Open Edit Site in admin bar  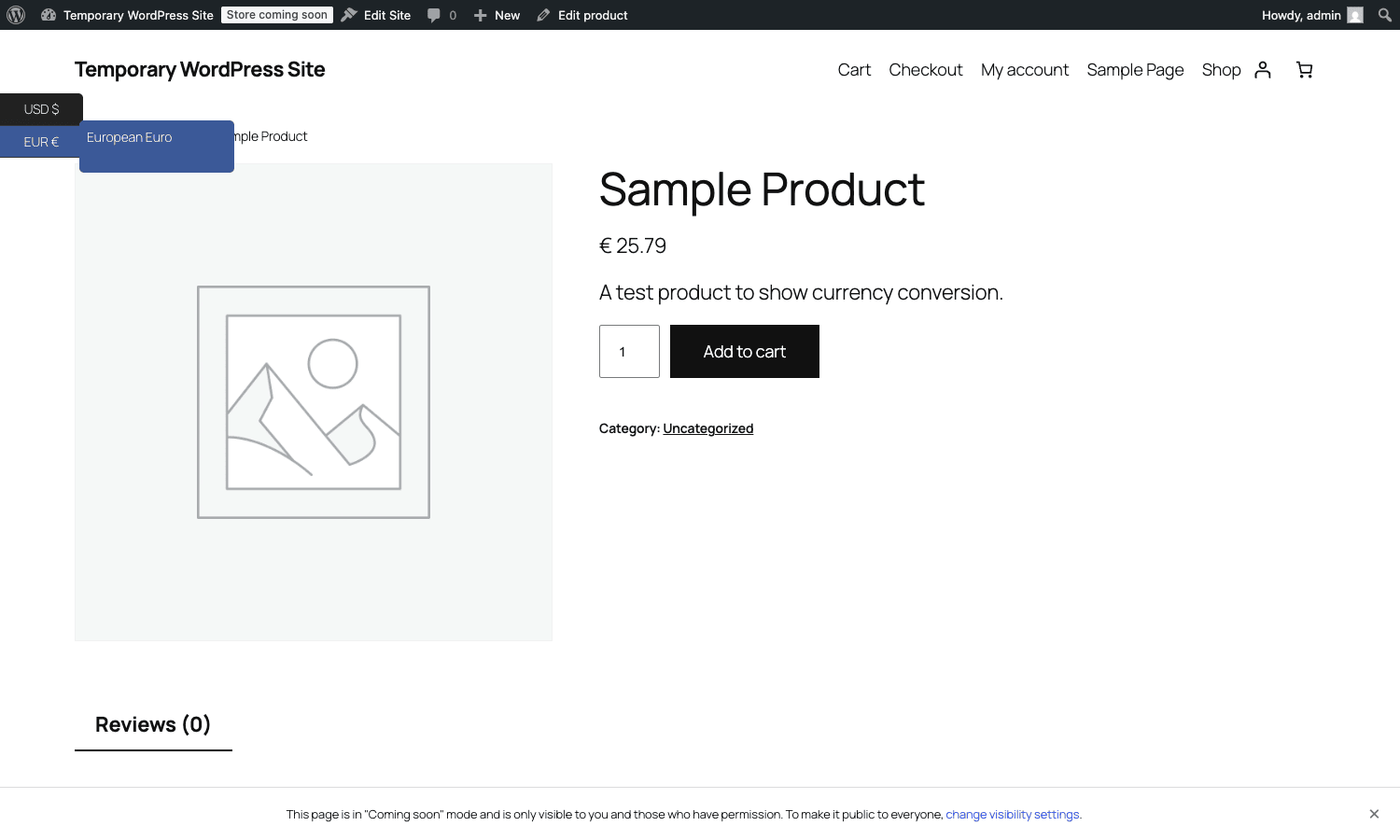pos(376,15)
